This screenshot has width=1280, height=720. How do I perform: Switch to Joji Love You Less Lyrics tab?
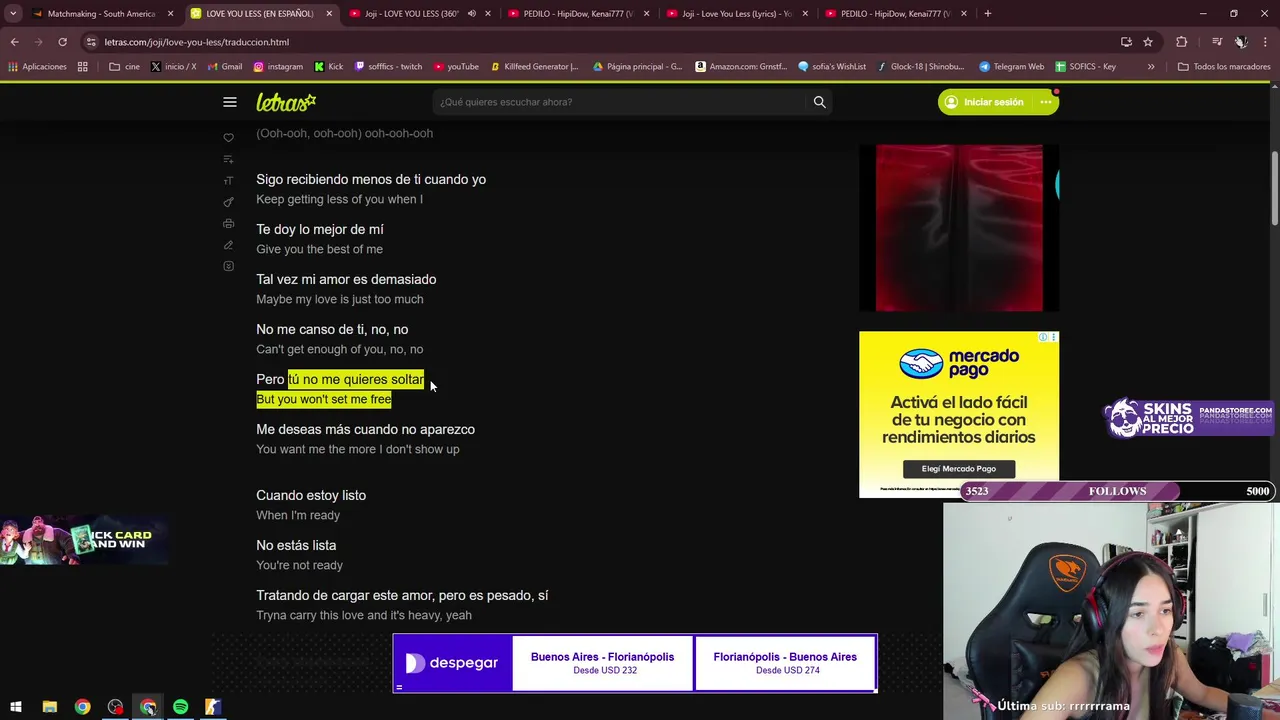tap(735, 14)
